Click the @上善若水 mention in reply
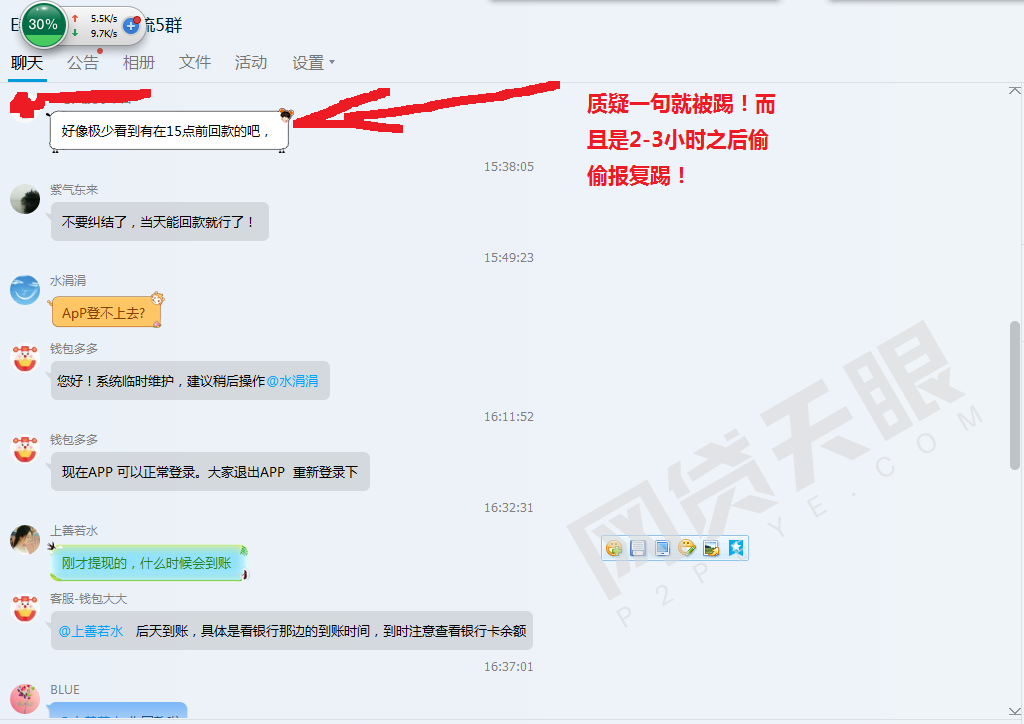The width and height of the screenshot is (1024, 724). click(x=90, y=631)
